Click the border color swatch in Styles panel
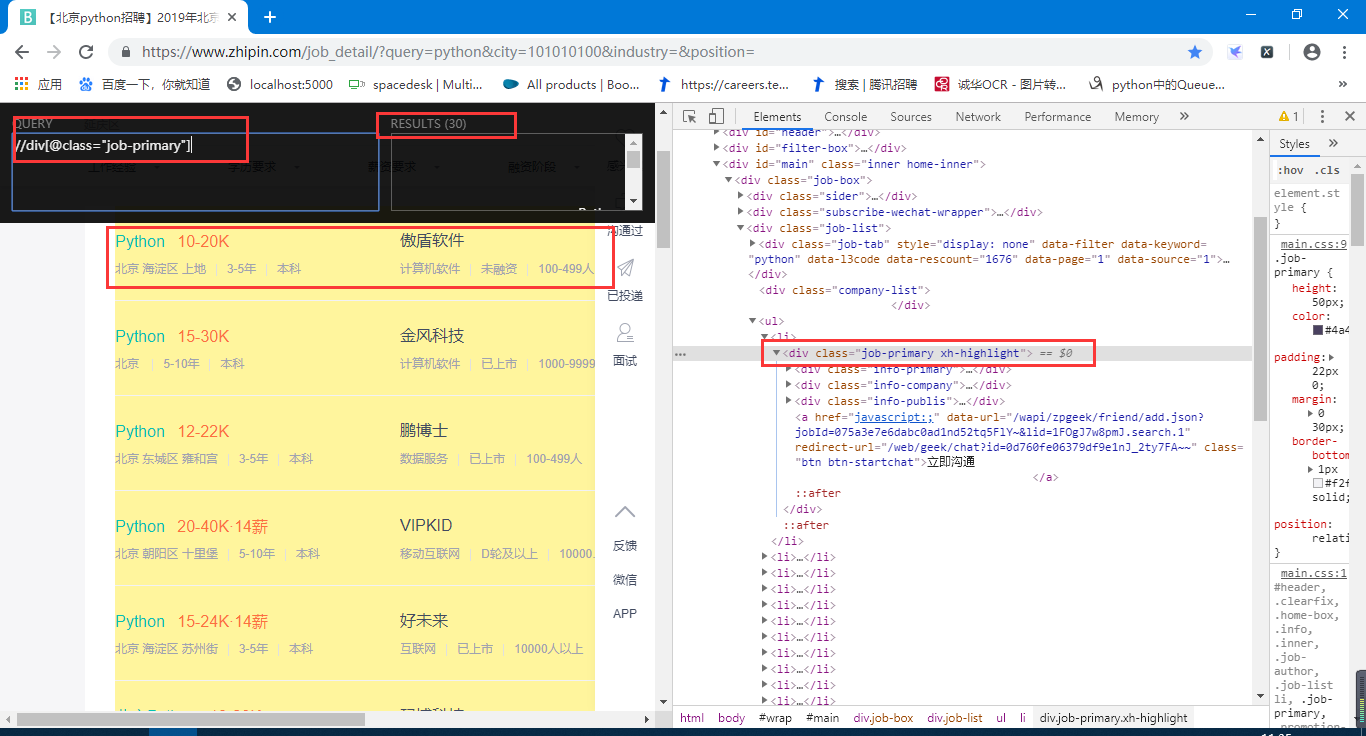Viewport: 1366px width, 736px height. (1316, 482)
